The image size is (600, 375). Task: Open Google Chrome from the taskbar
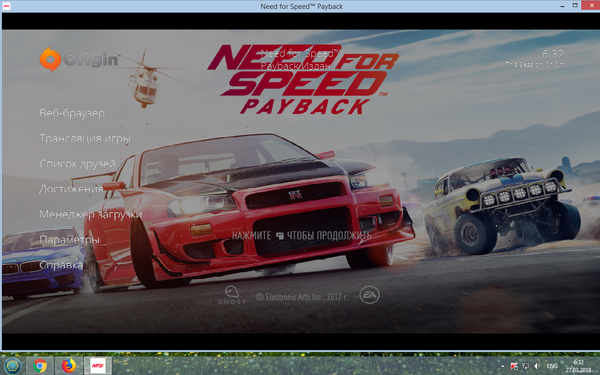tap(40, 366)
